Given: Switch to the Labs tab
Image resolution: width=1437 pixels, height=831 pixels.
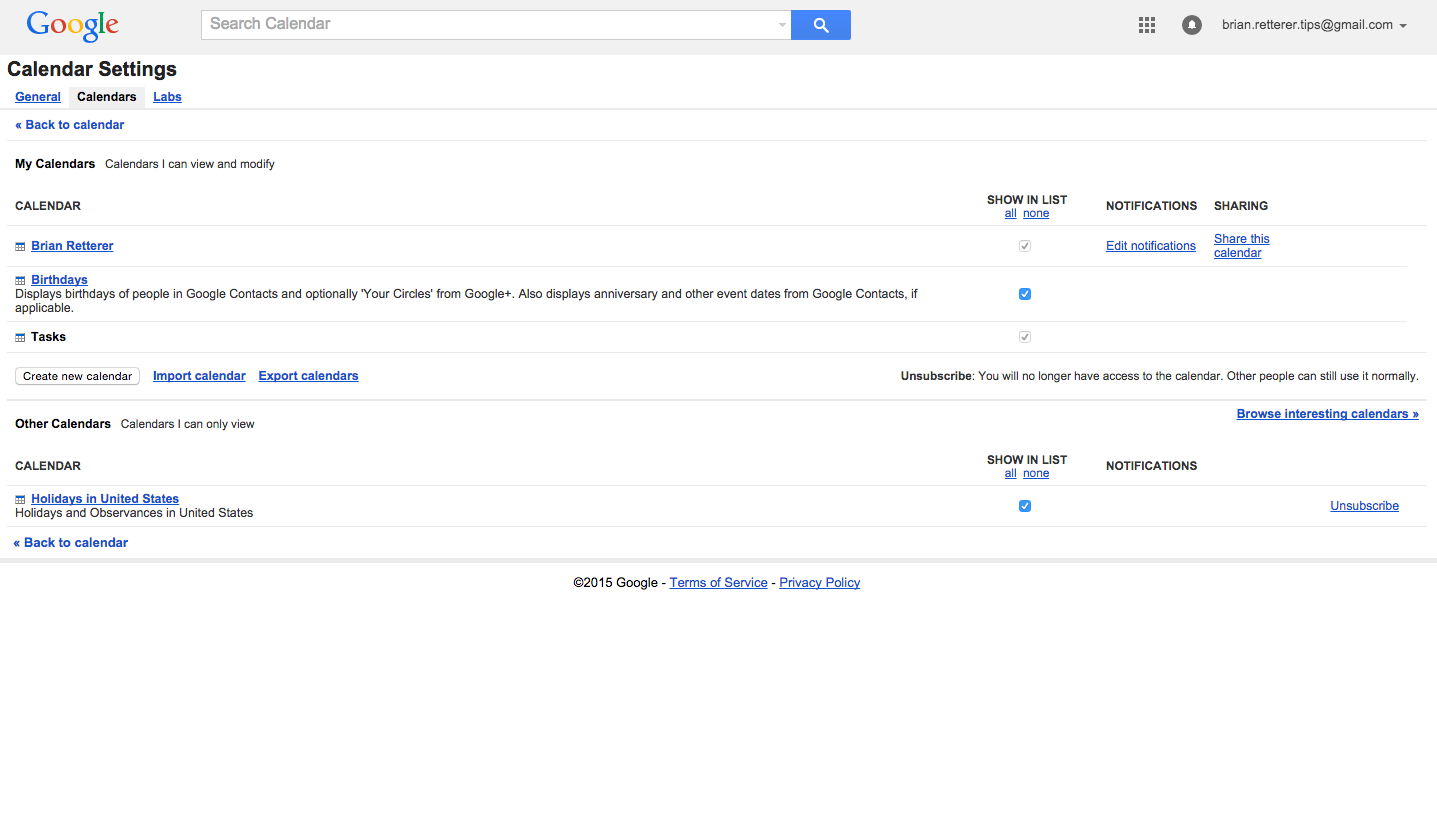Looking at the screenshot, I should [x=167, y=97].
